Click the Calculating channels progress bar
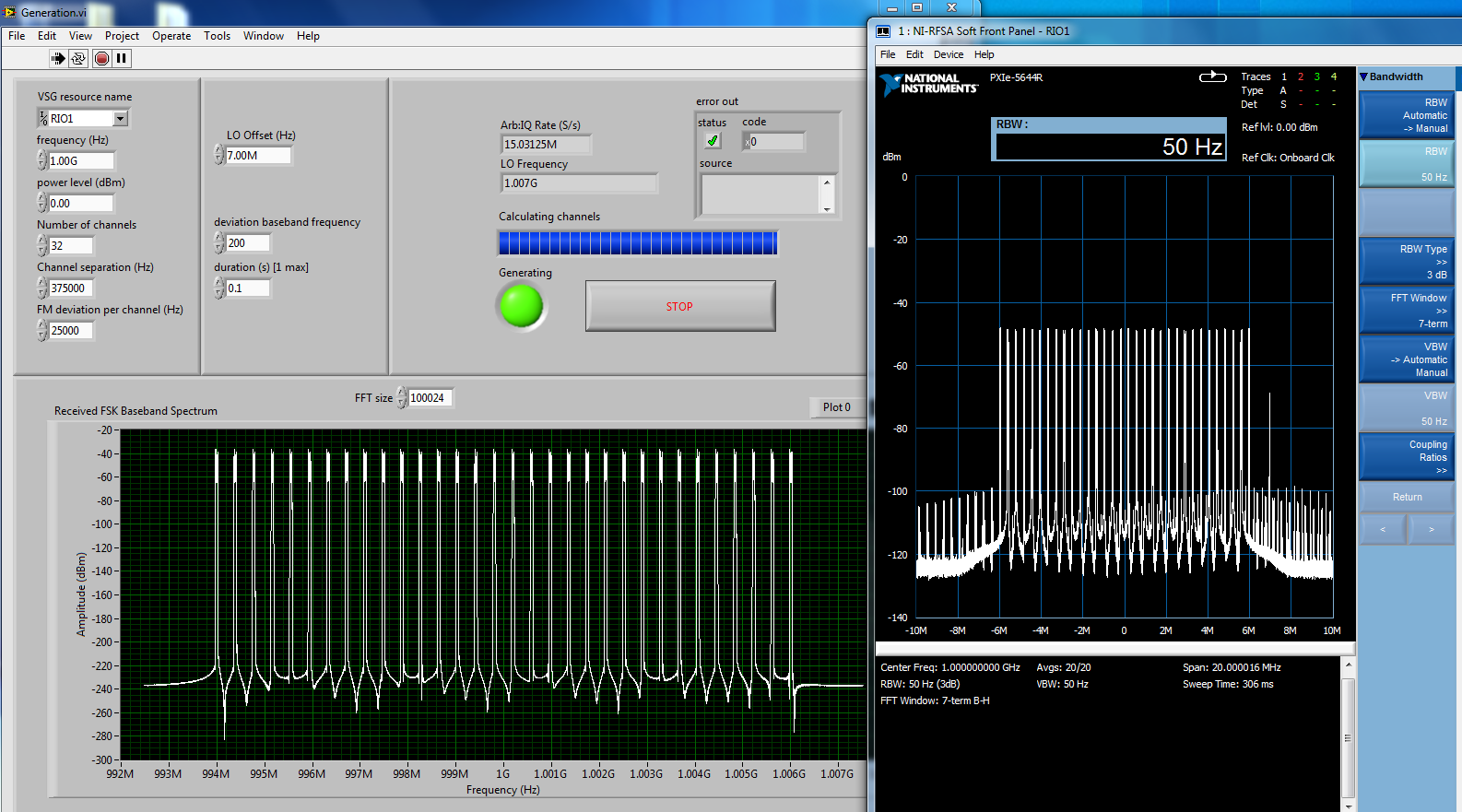Screen dimensions: 1462x812 637,243
